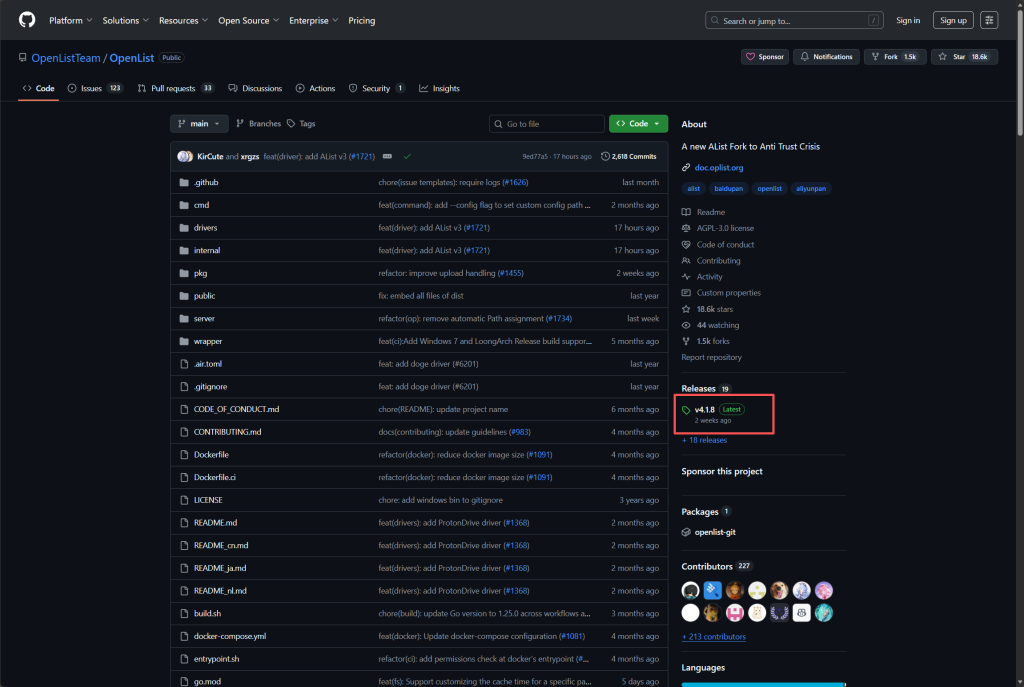1024x687 pixels.
Task: Click the green commit status checkmark
Action: pyautogui.click(x=408, y=156)
